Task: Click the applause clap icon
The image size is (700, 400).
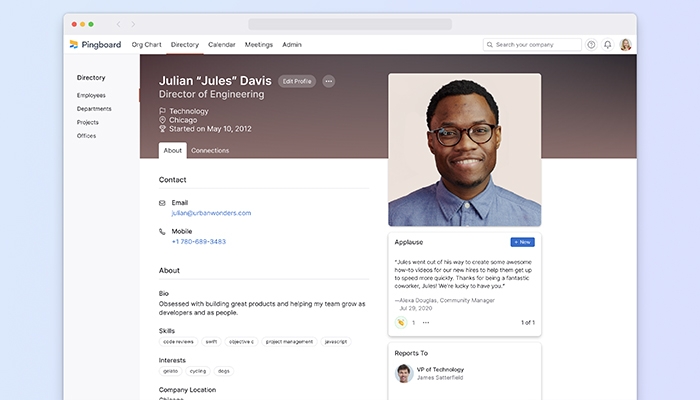Action: coord(401,322)
